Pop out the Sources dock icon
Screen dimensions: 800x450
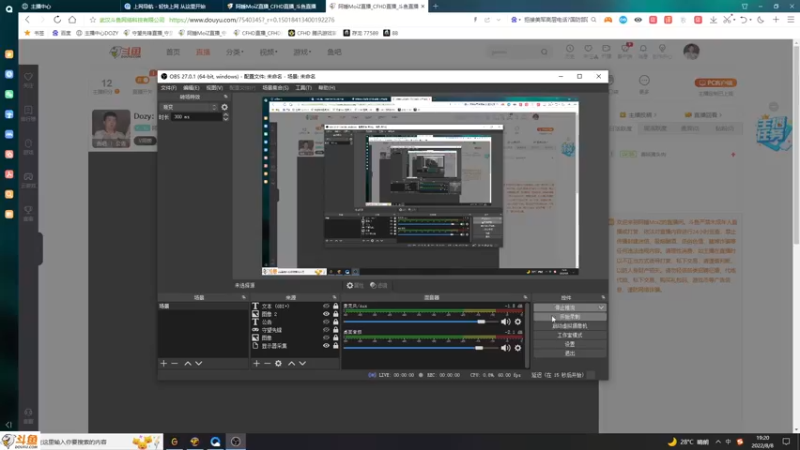335,297
